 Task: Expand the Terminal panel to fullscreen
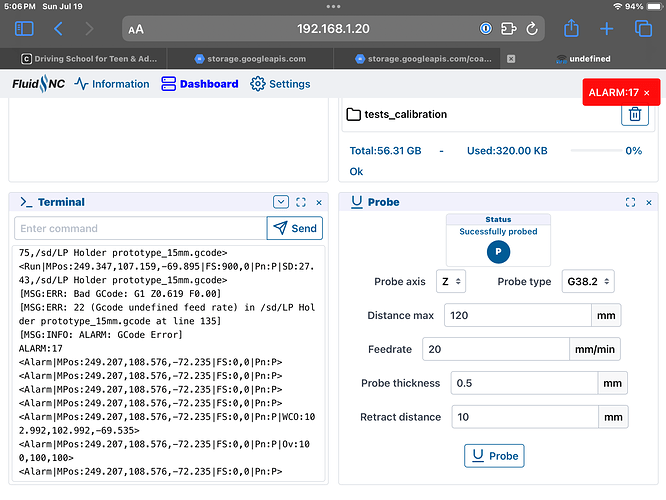[301, 202]
